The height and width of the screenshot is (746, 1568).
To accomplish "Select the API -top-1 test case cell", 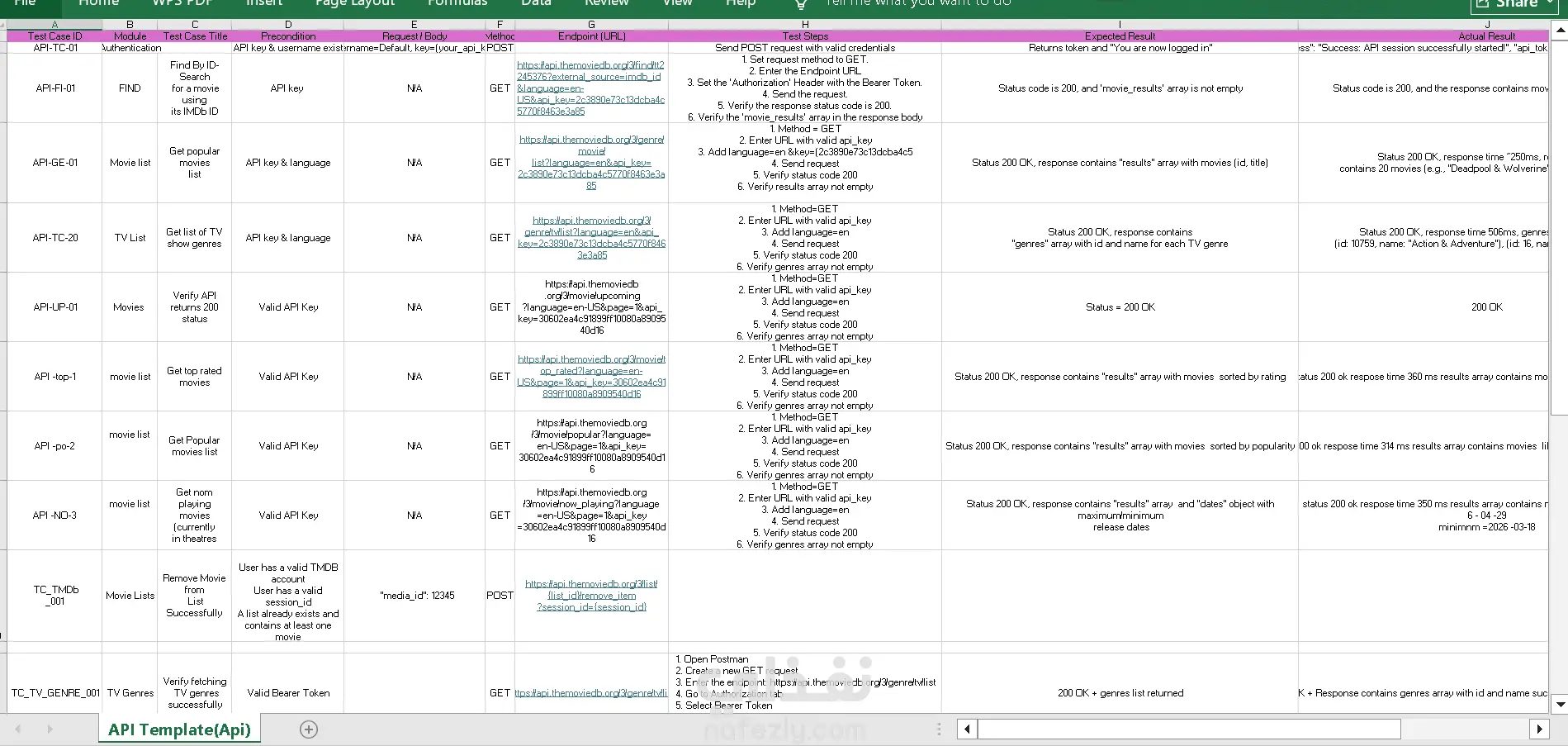I will pos(54,377).
